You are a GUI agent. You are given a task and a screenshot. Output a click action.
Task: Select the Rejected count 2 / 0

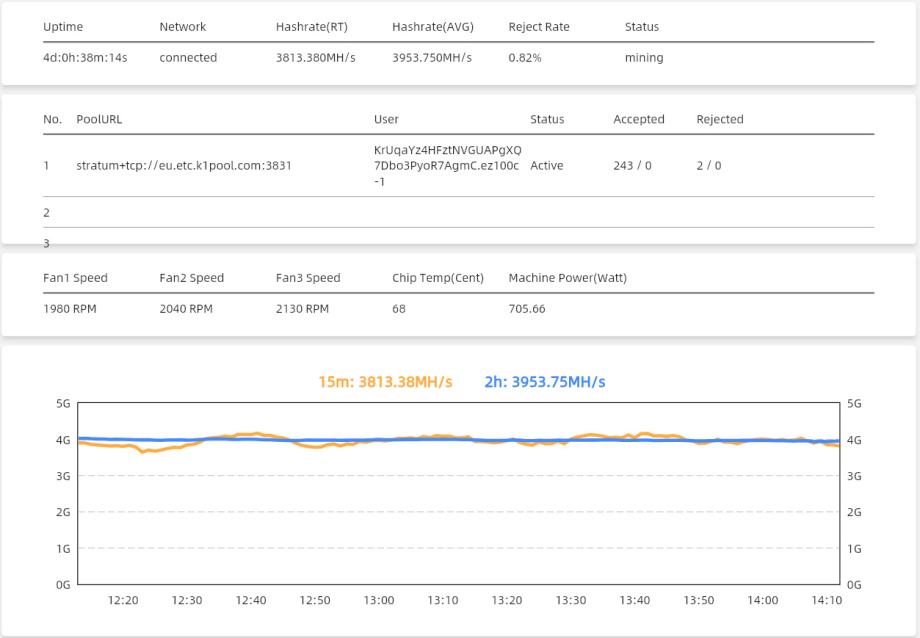708,166
